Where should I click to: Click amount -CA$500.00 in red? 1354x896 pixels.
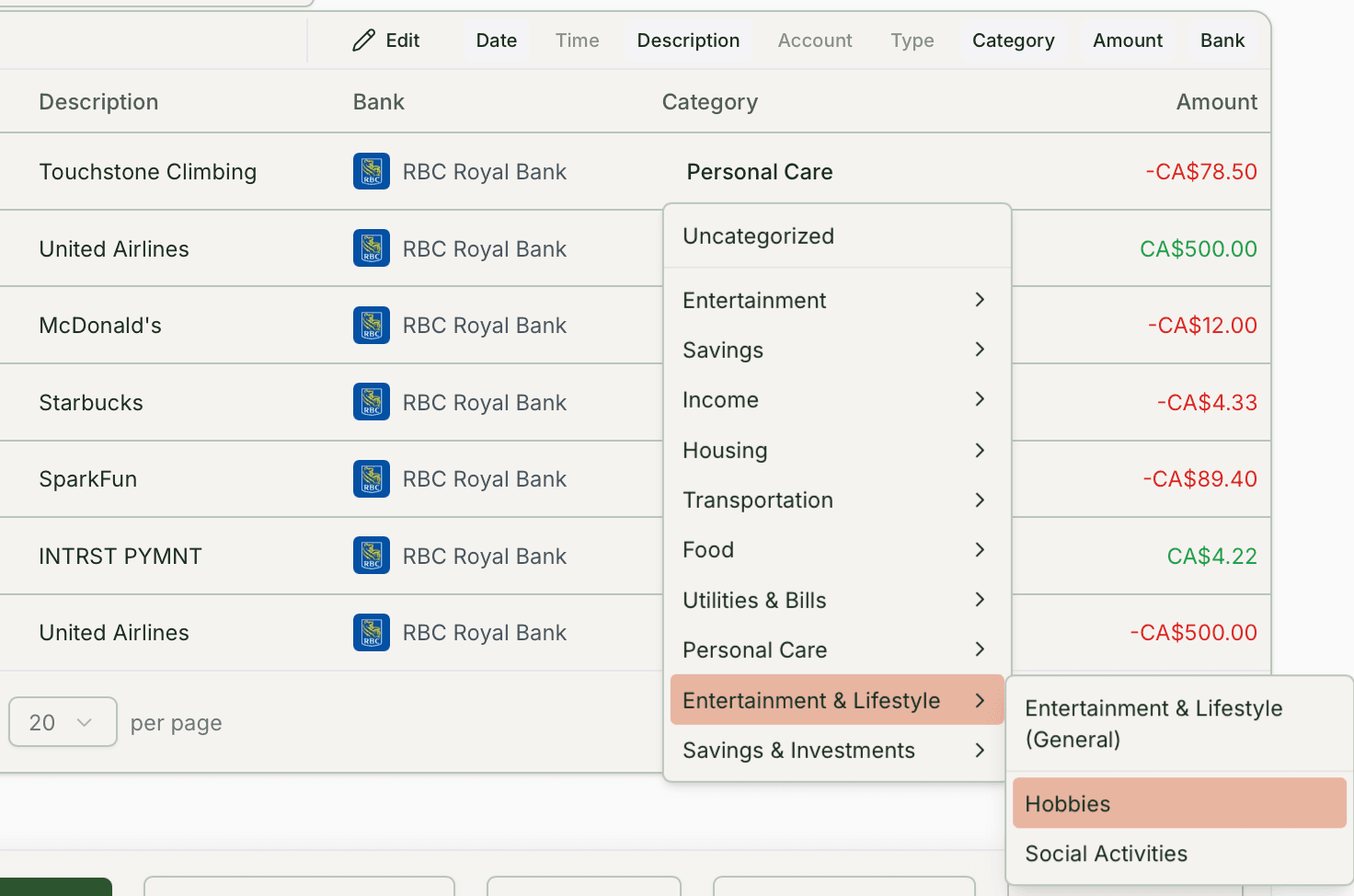(x=1193, y=633)
